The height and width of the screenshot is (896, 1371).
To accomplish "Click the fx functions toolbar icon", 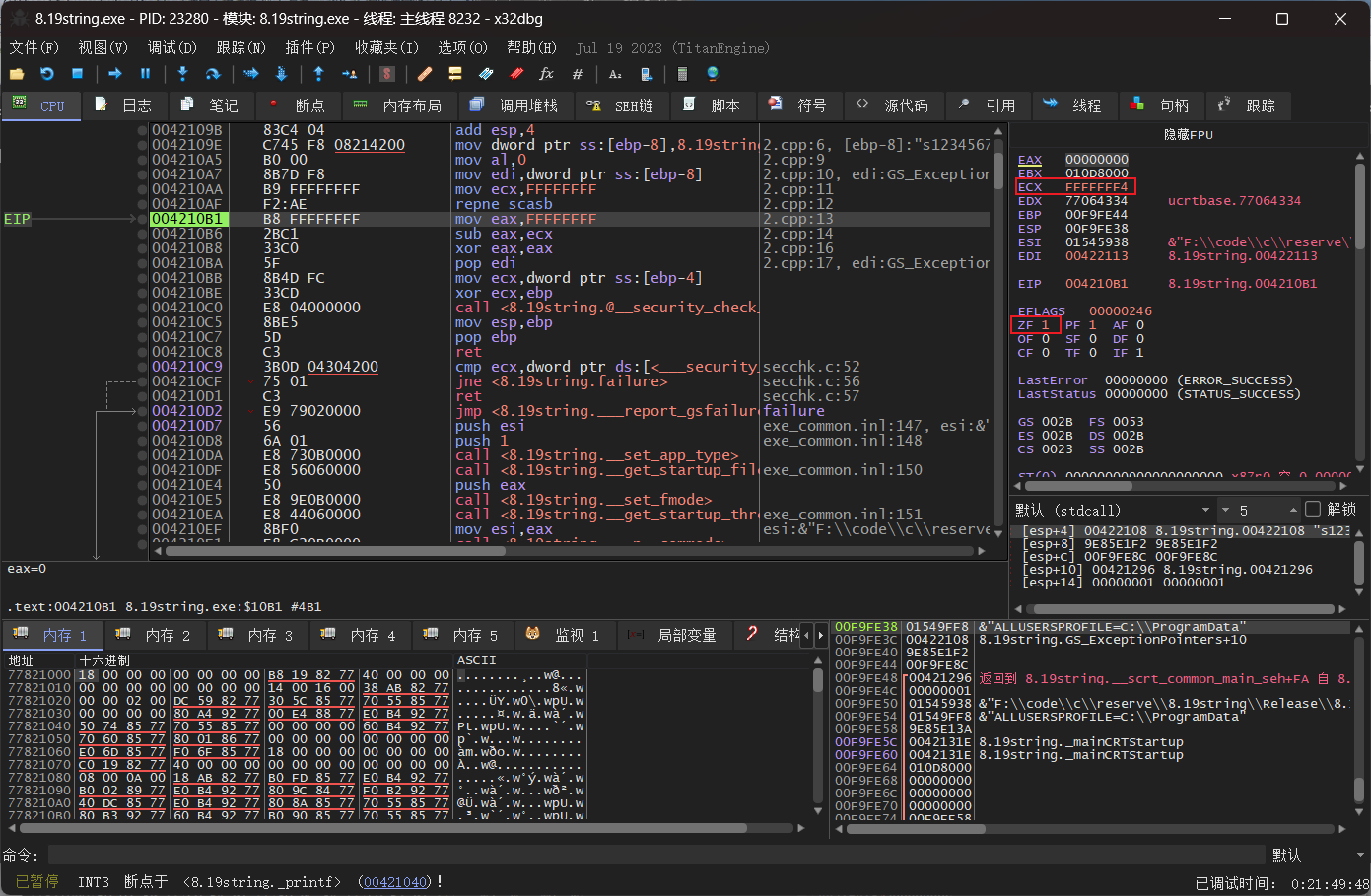I will point(546,74).
